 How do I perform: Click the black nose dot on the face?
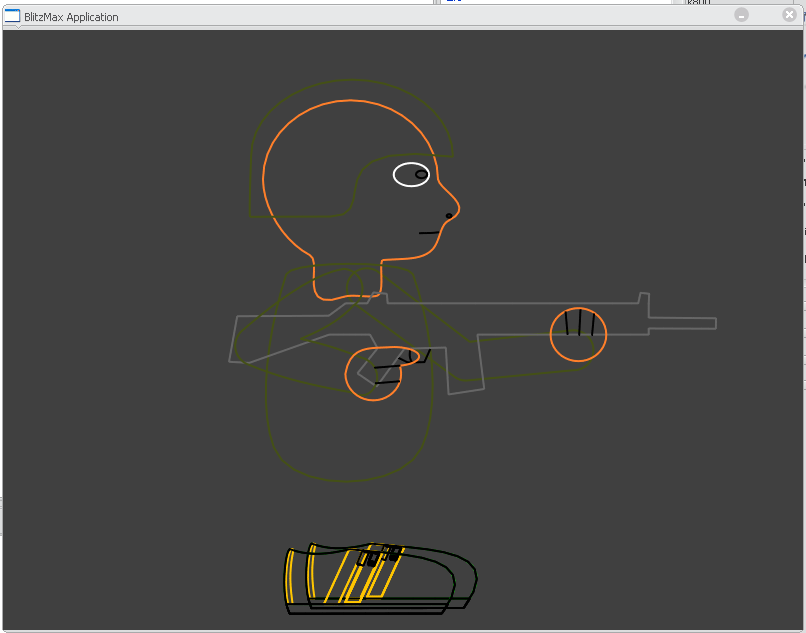tap(449, 215)
